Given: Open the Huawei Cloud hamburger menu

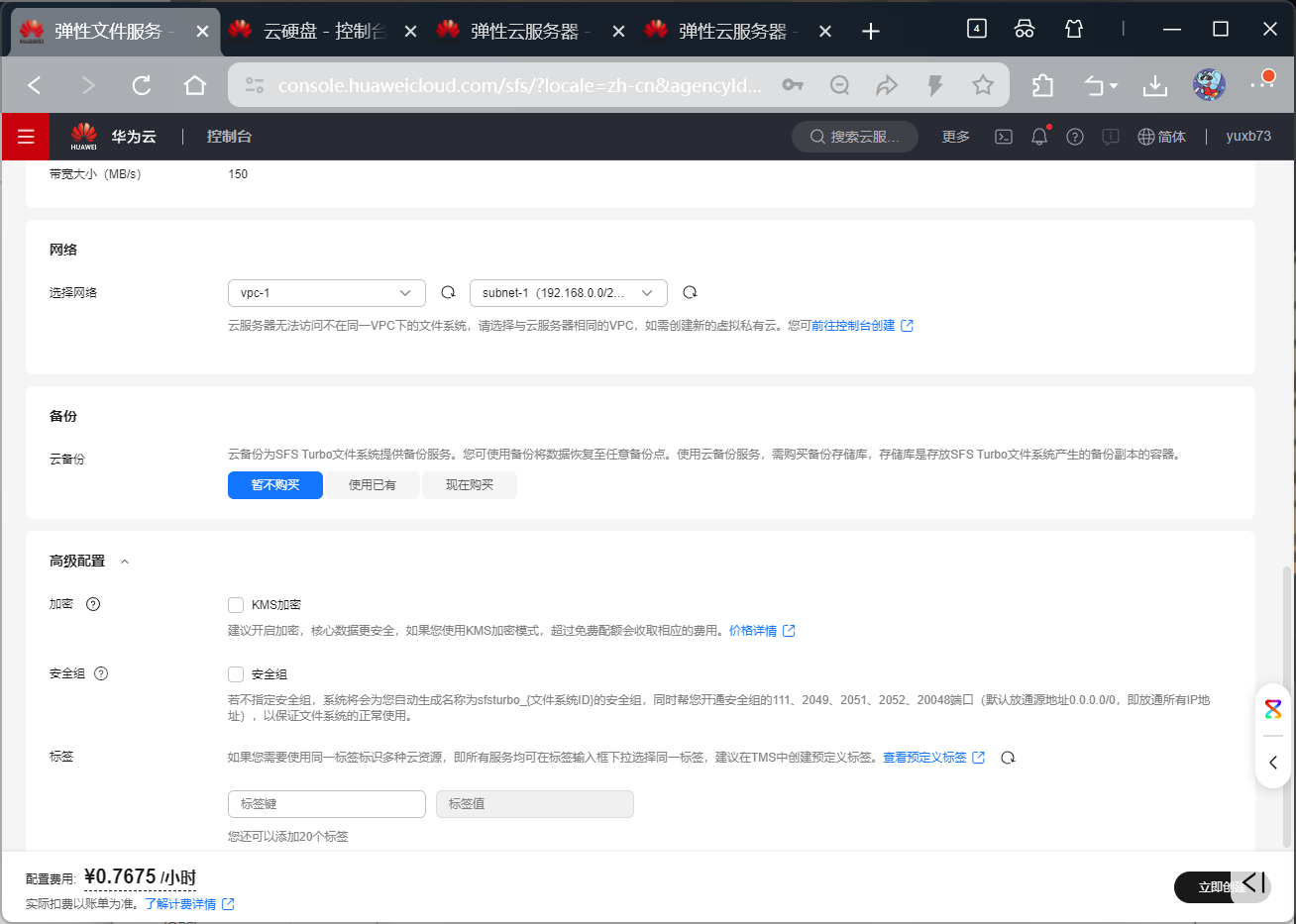Looking at the screenshot, I should tap(26, 137).
